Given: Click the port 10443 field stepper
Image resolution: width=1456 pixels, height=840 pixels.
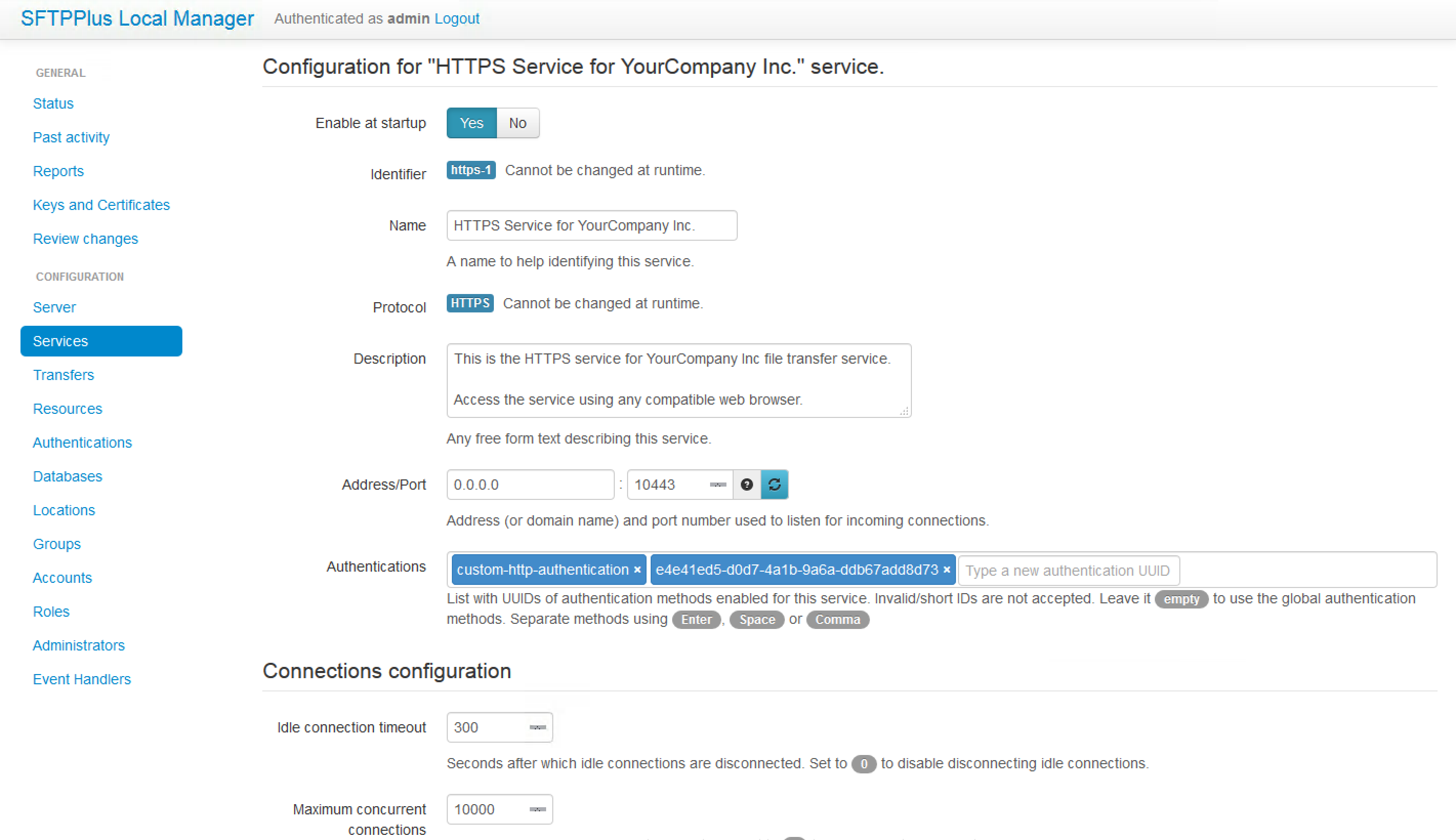Looking at the screenshot, I should point(718,485).
